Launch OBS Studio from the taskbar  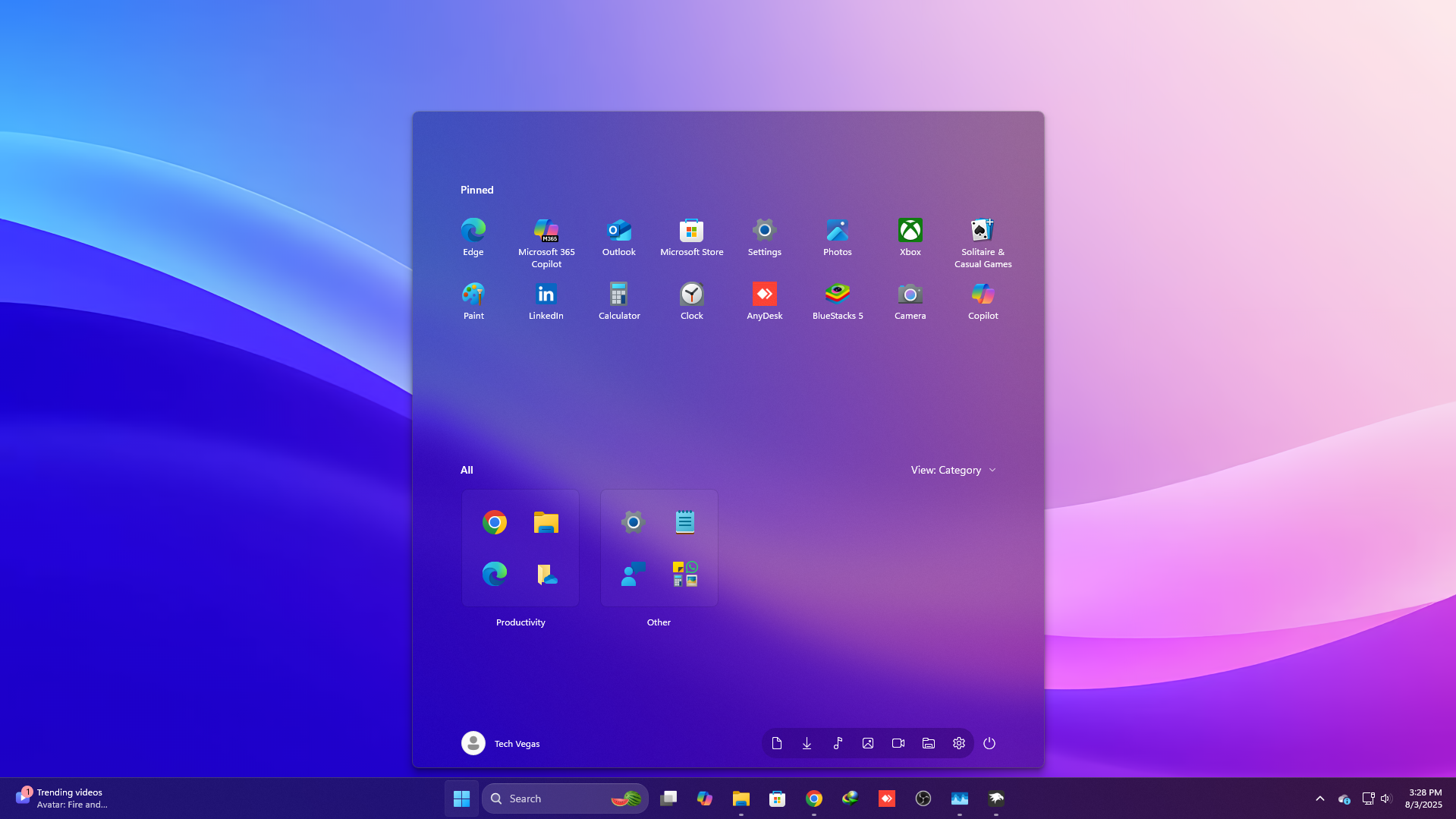point(923,799)
